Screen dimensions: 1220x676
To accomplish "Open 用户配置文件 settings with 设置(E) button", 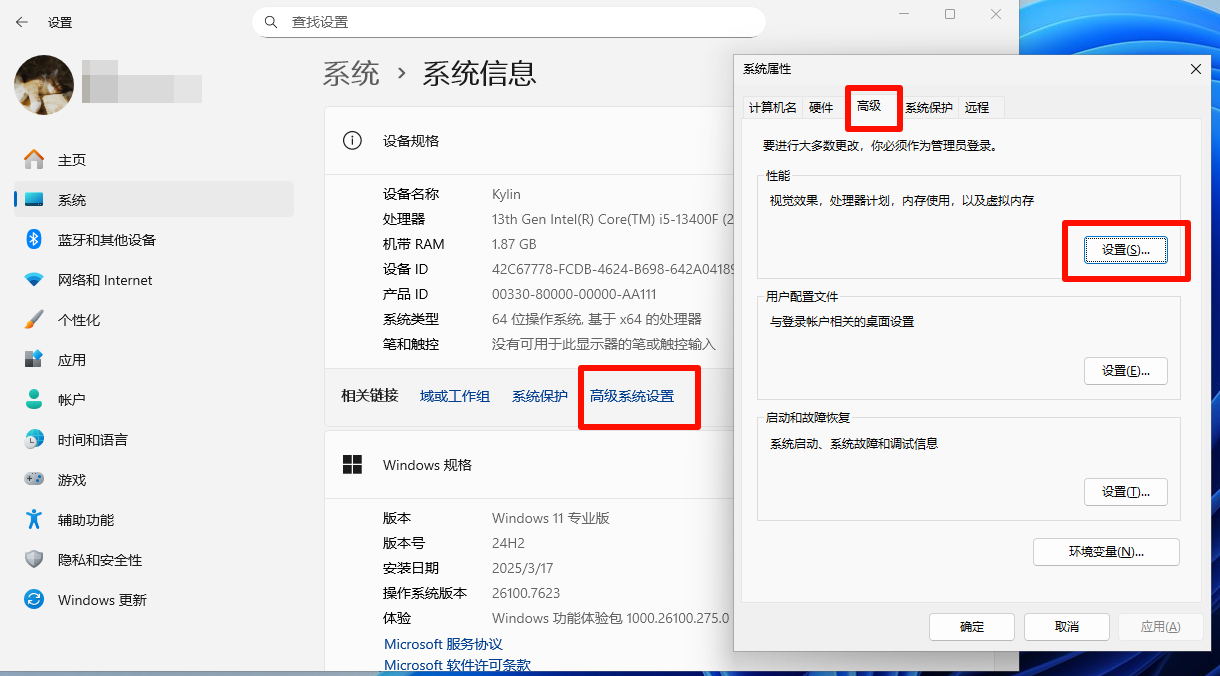I will tap(1126, 371).
